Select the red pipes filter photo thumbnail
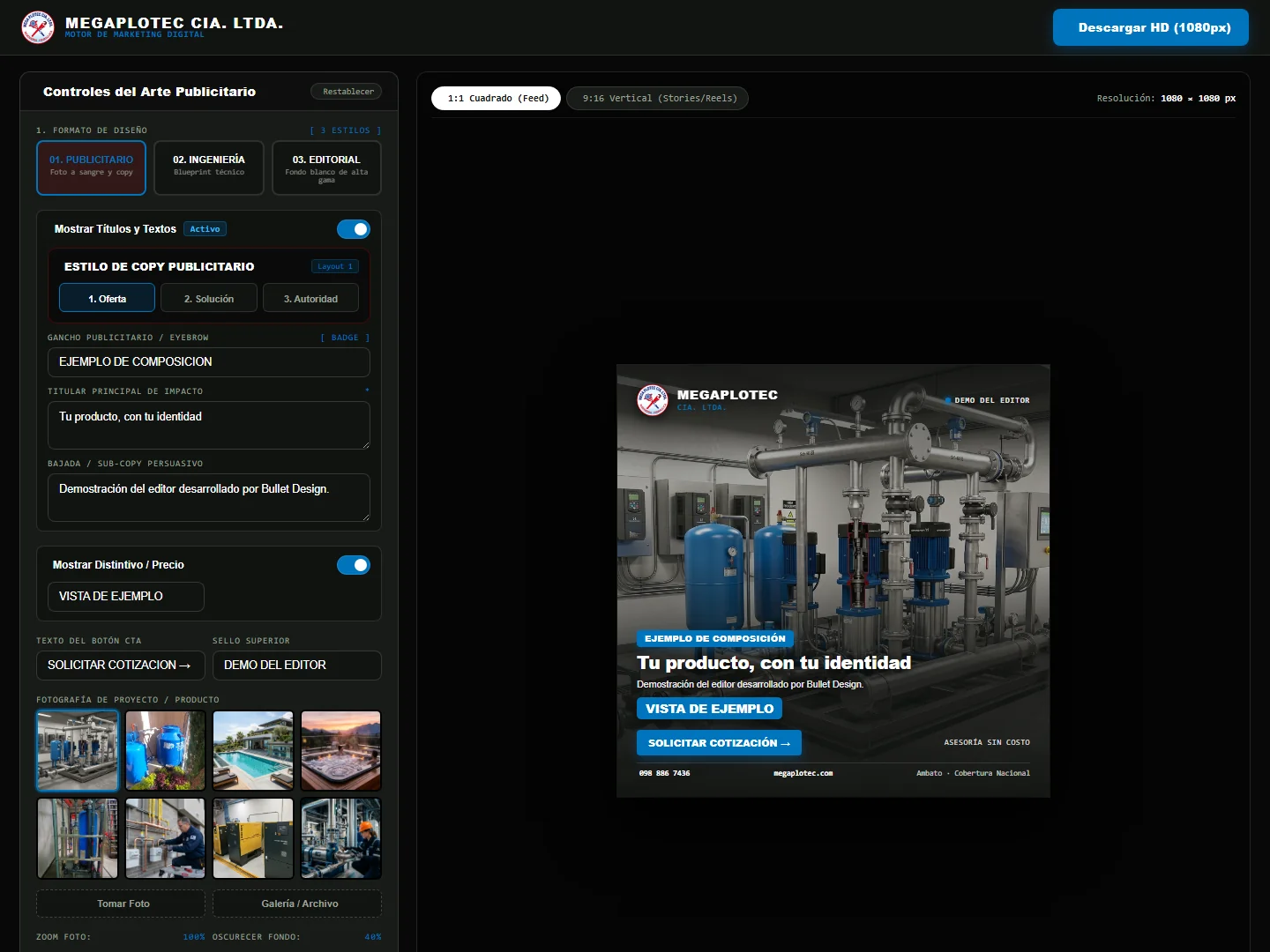Image resolution: width=1270 pixels, height=952 pixels. pos(78,838)
